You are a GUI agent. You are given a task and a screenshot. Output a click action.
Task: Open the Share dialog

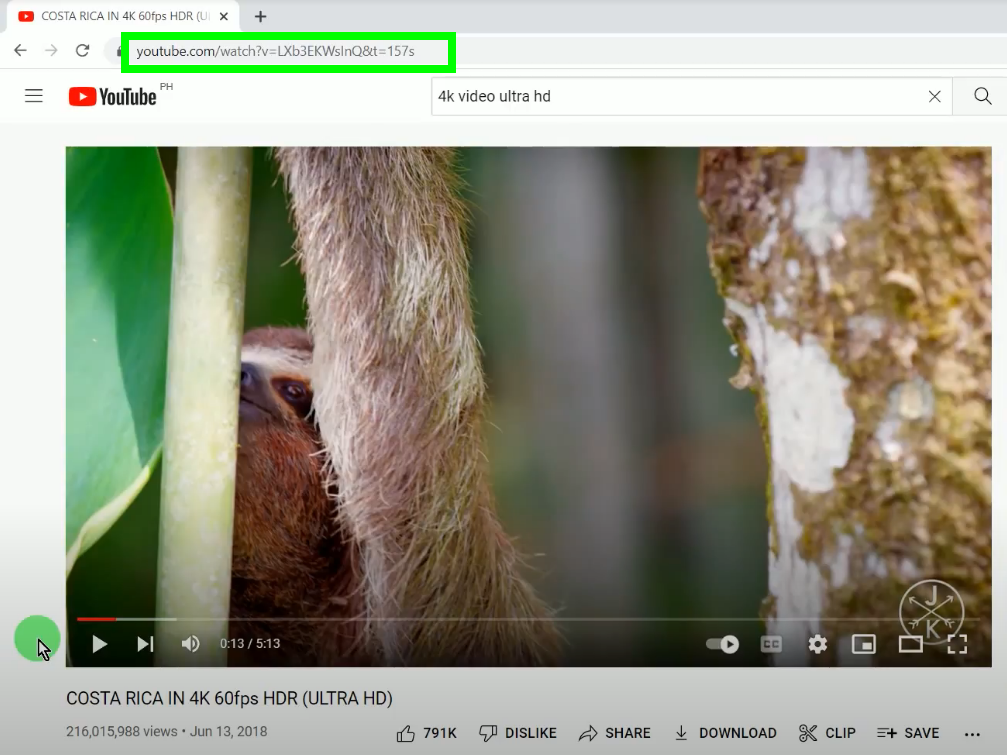[615, 732]
